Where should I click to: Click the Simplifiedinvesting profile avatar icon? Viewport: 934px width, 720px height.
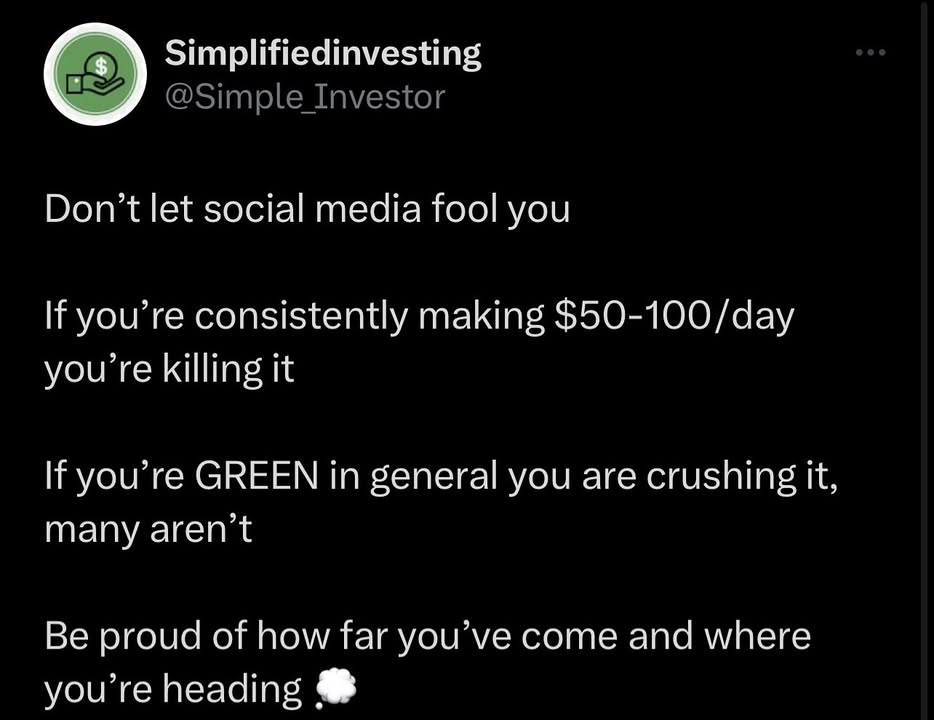point(95,74)
